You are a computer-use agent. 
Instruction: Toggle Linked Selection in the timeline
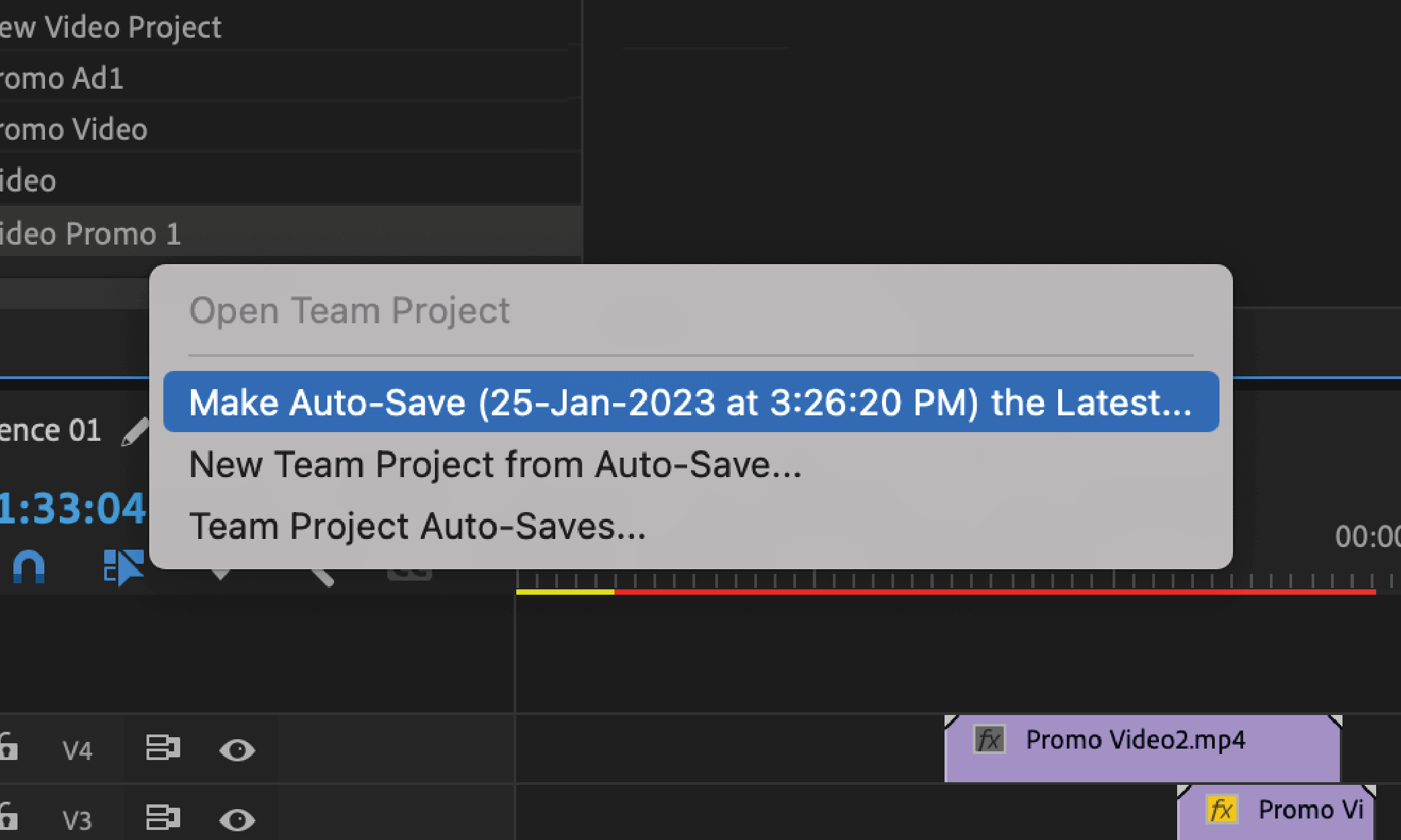click(124, 566)
